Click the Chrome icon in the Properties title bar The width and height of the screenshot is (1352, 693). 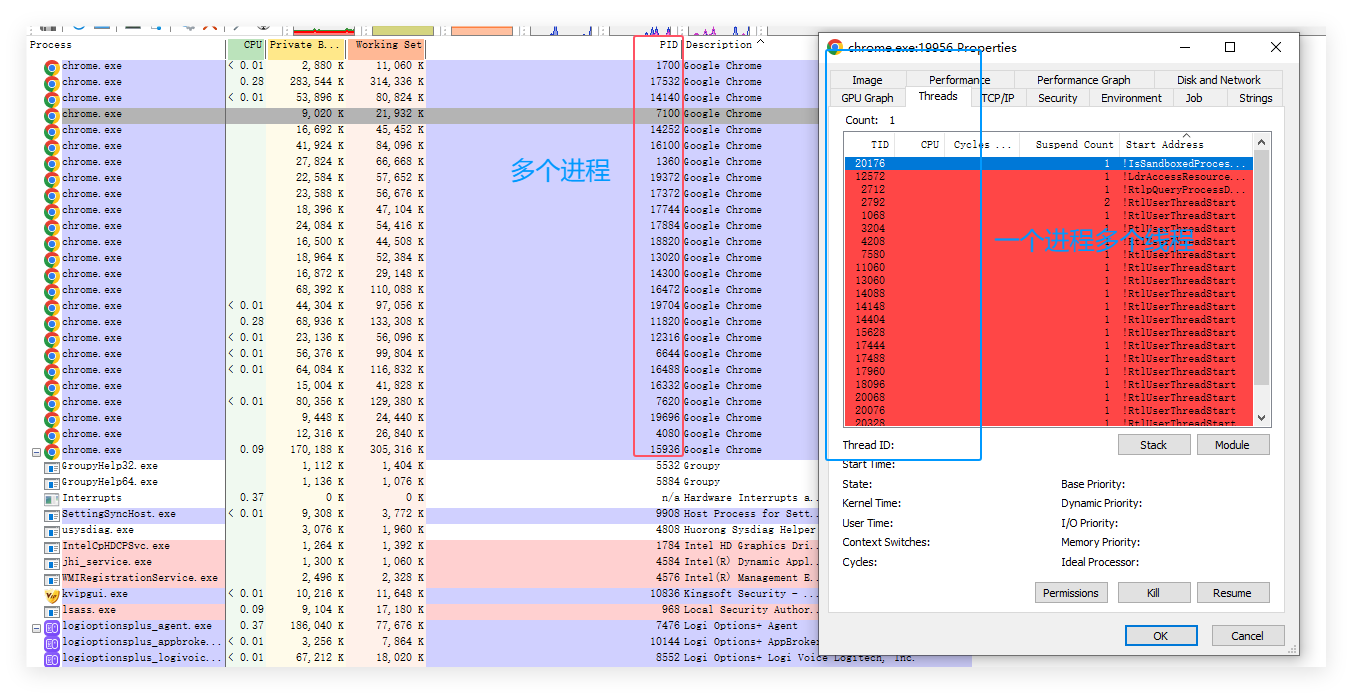835,47
